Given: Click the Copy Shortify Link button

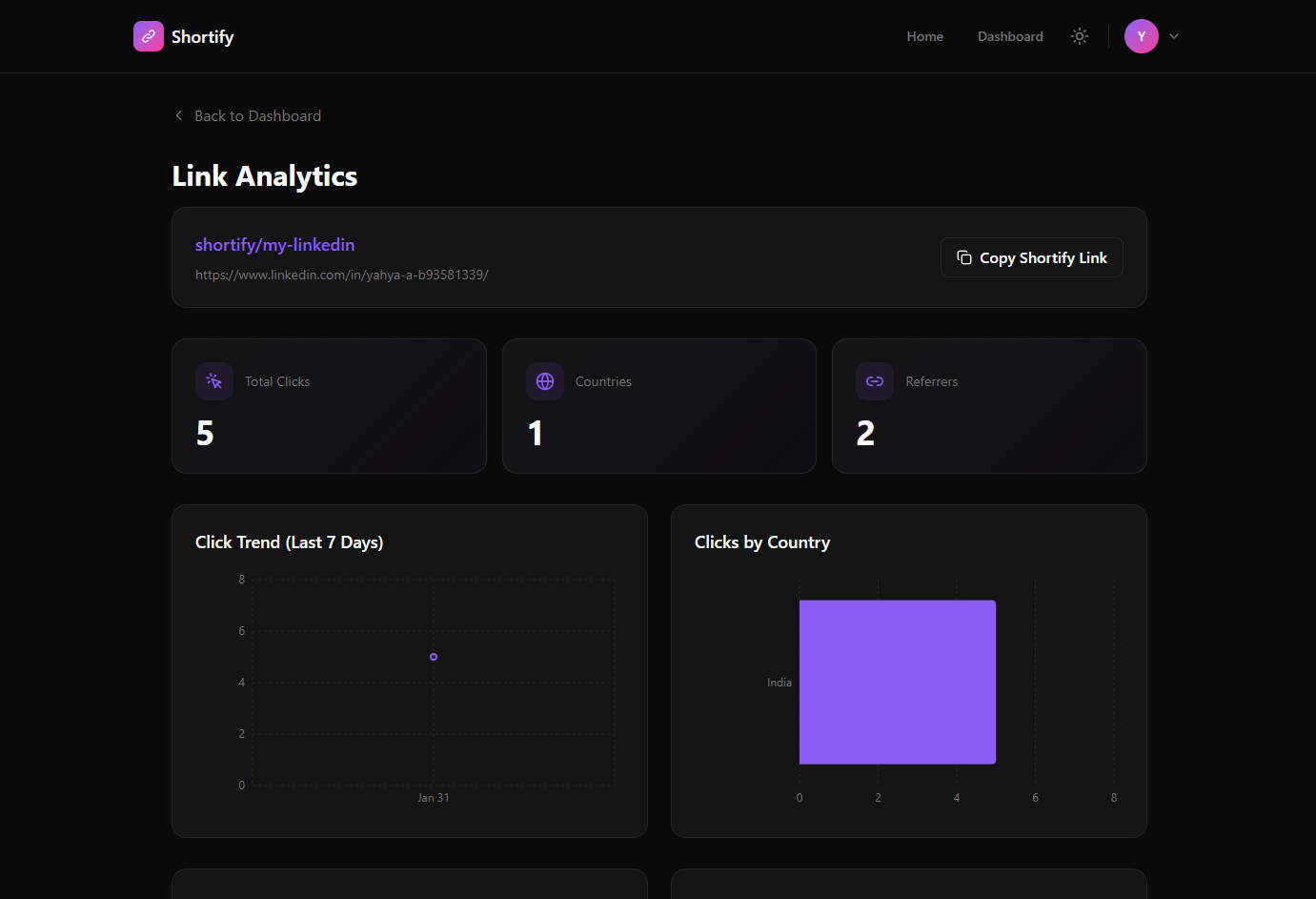Looking at the screenshot, I should pyautogui.click(x=1031, y=256).
